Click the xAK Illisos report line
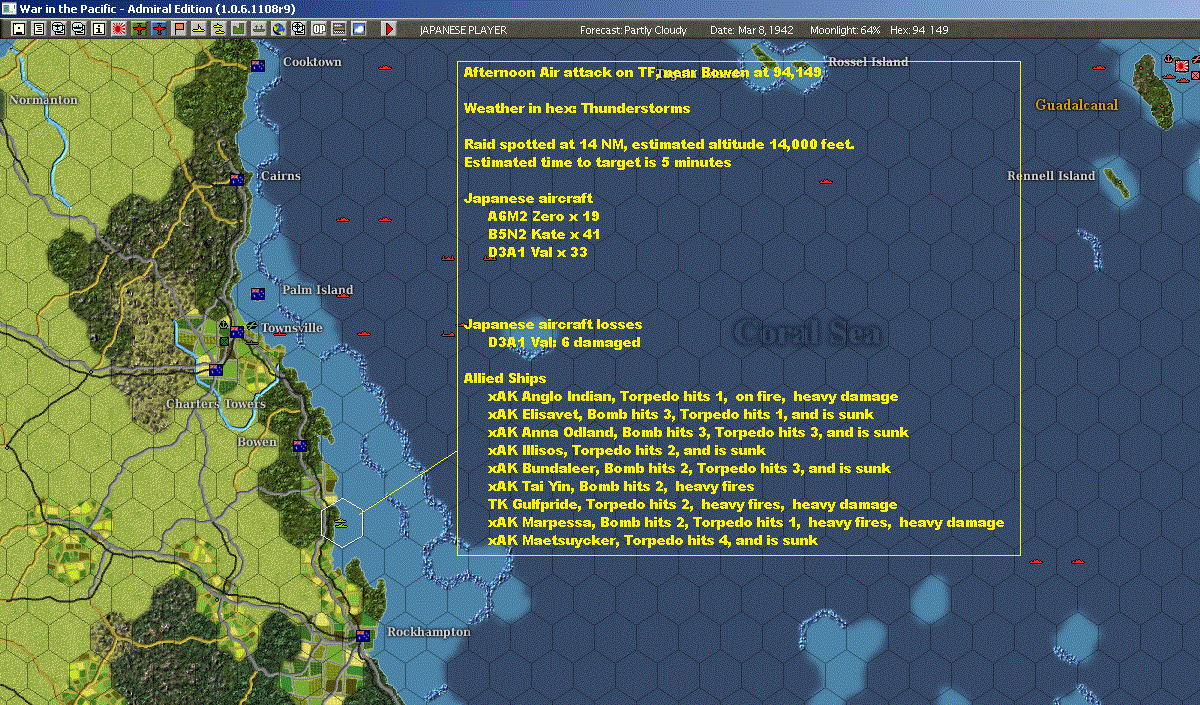This screenshot has height=705, width=1200. click(627, 450)
